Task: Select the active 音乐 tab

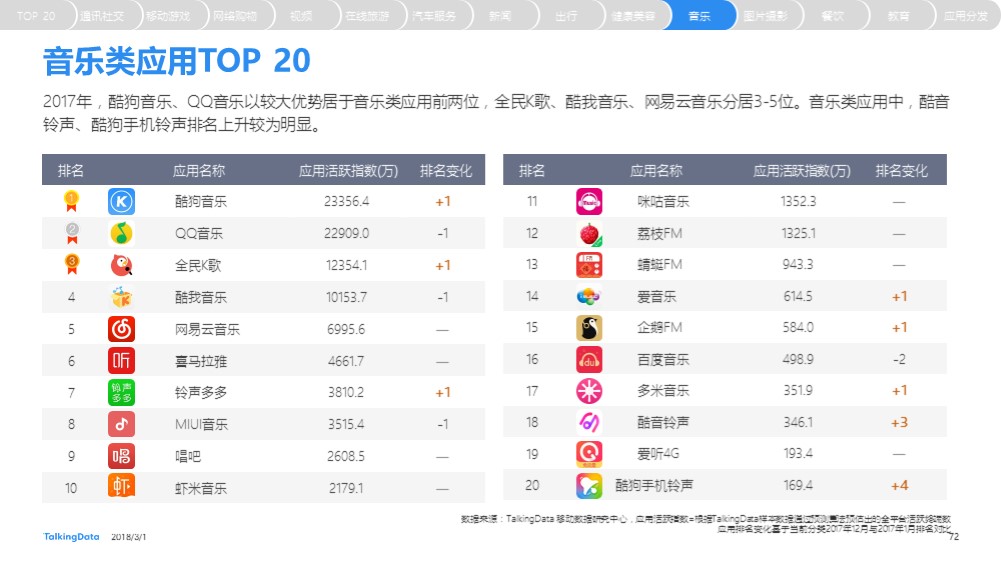Action: [700, 15]
